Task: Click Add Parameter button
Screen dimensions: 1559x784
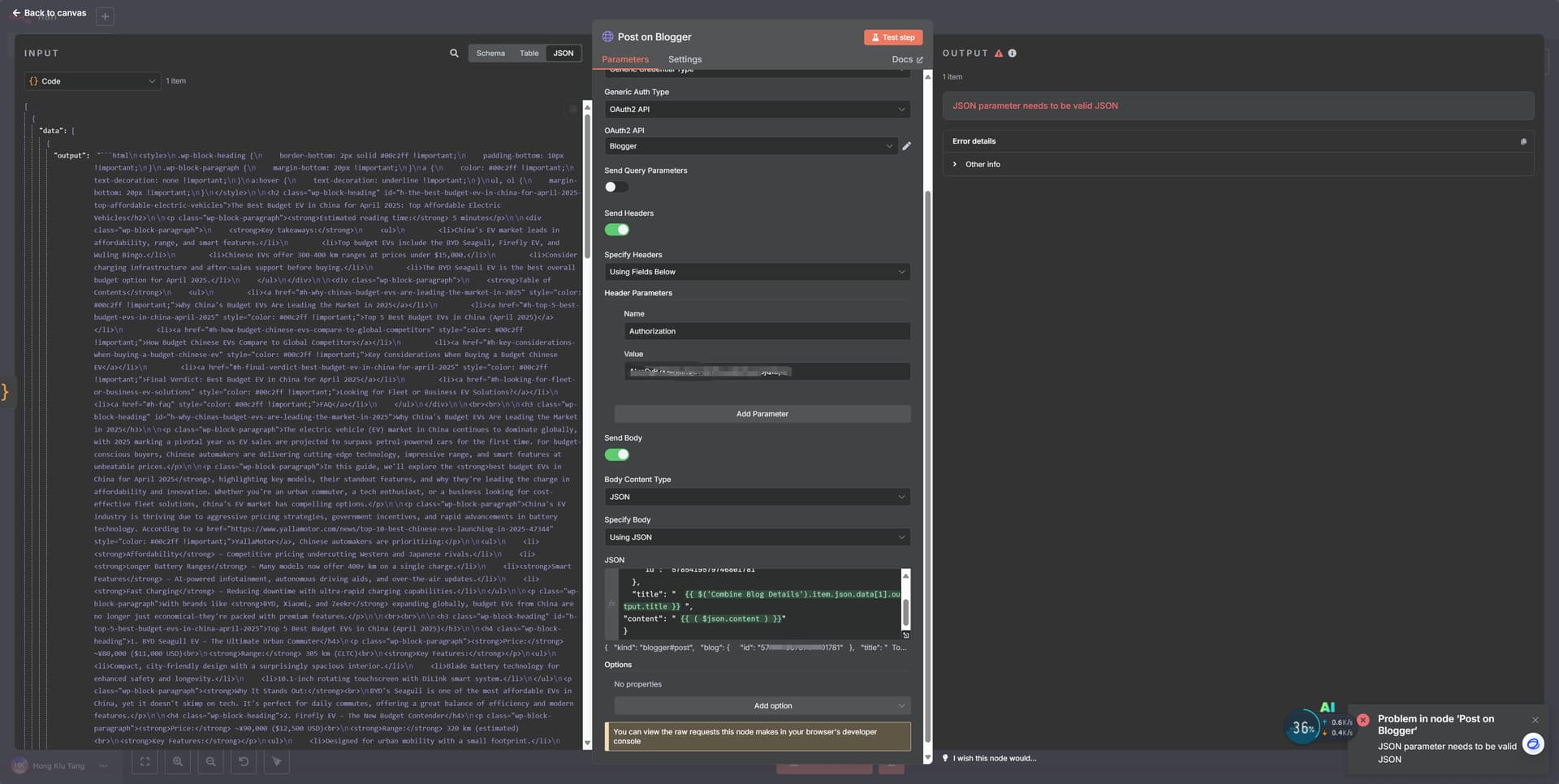Action: [762, 414]
